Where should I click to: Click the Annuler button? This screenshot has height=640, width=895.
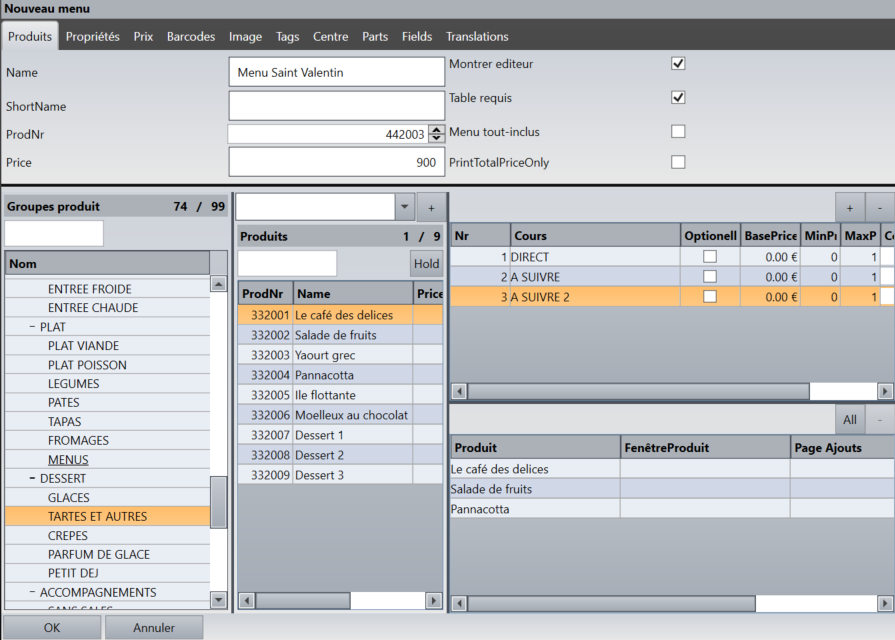coord(154,628)
